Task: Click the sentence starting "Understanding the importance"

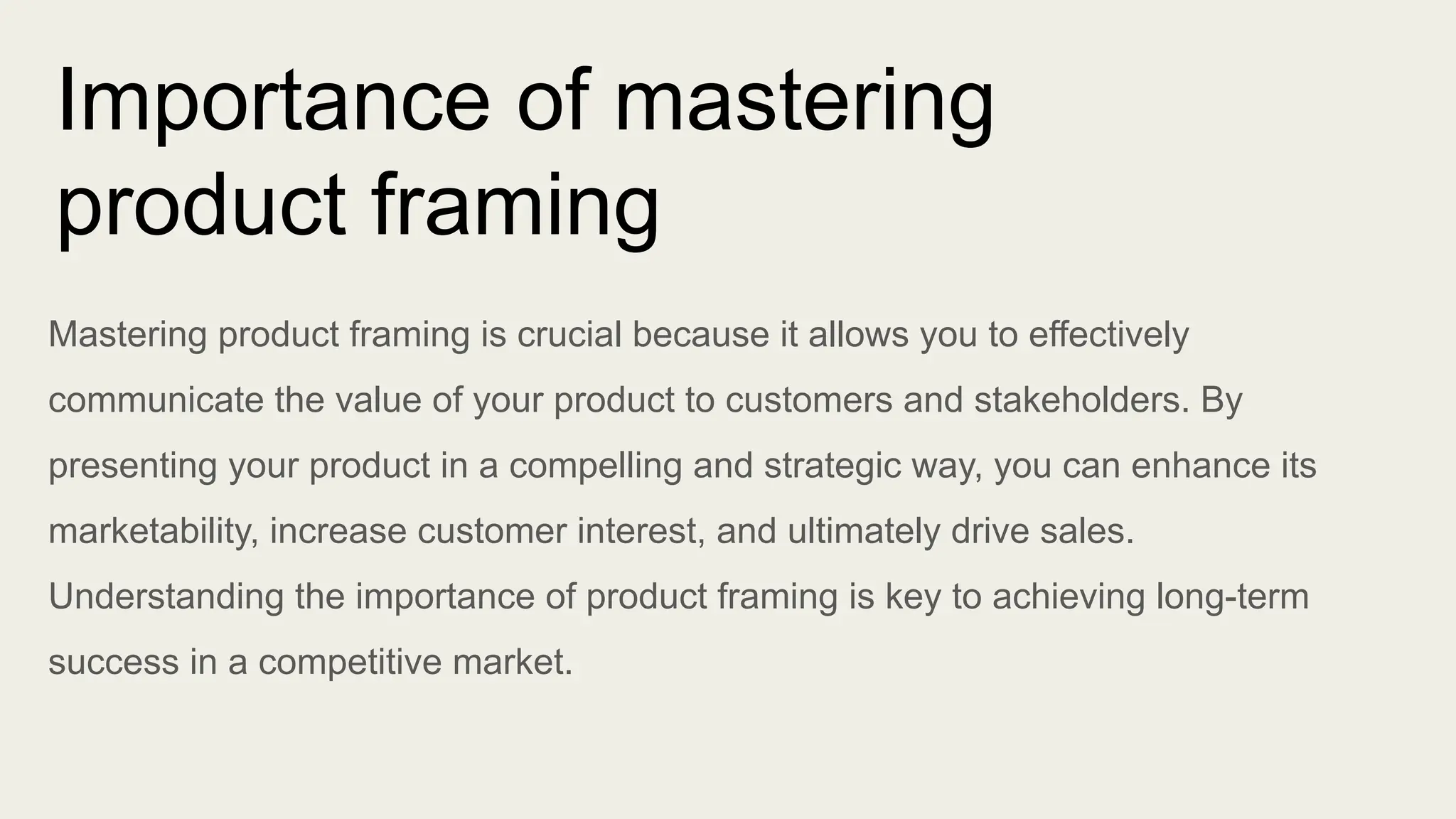Action: pyautogui.click(x=678, y=630)
